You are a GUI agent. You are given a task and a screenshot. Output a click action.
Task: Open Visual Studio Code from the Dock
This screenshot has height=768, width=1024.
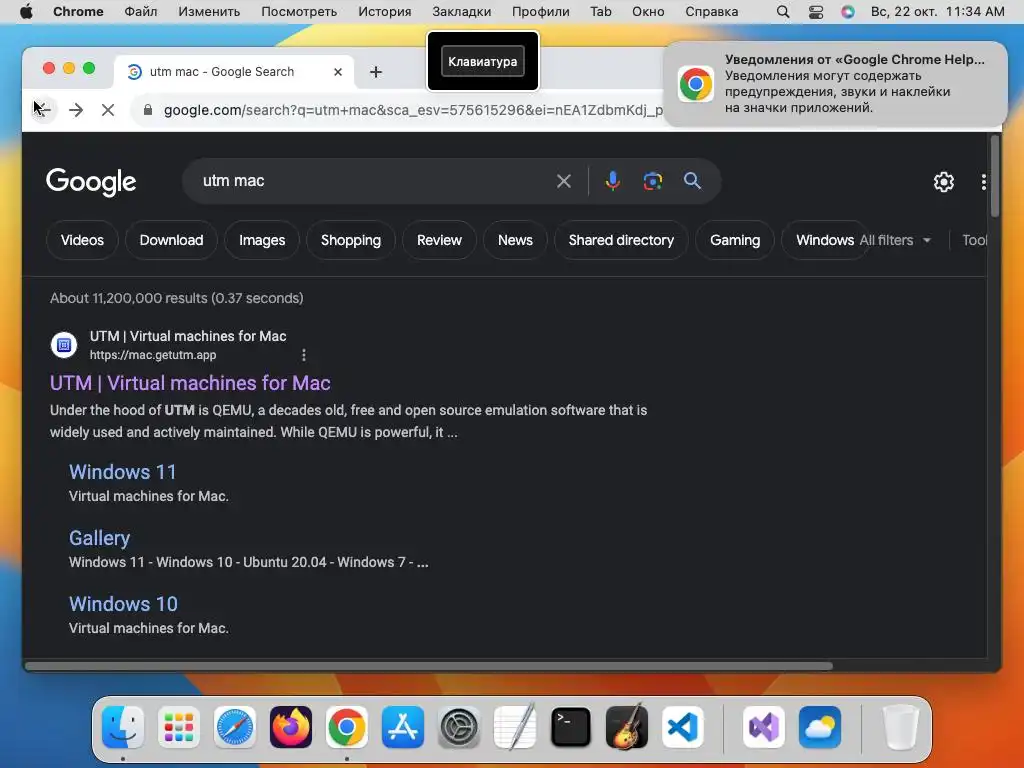coord(682,727)
